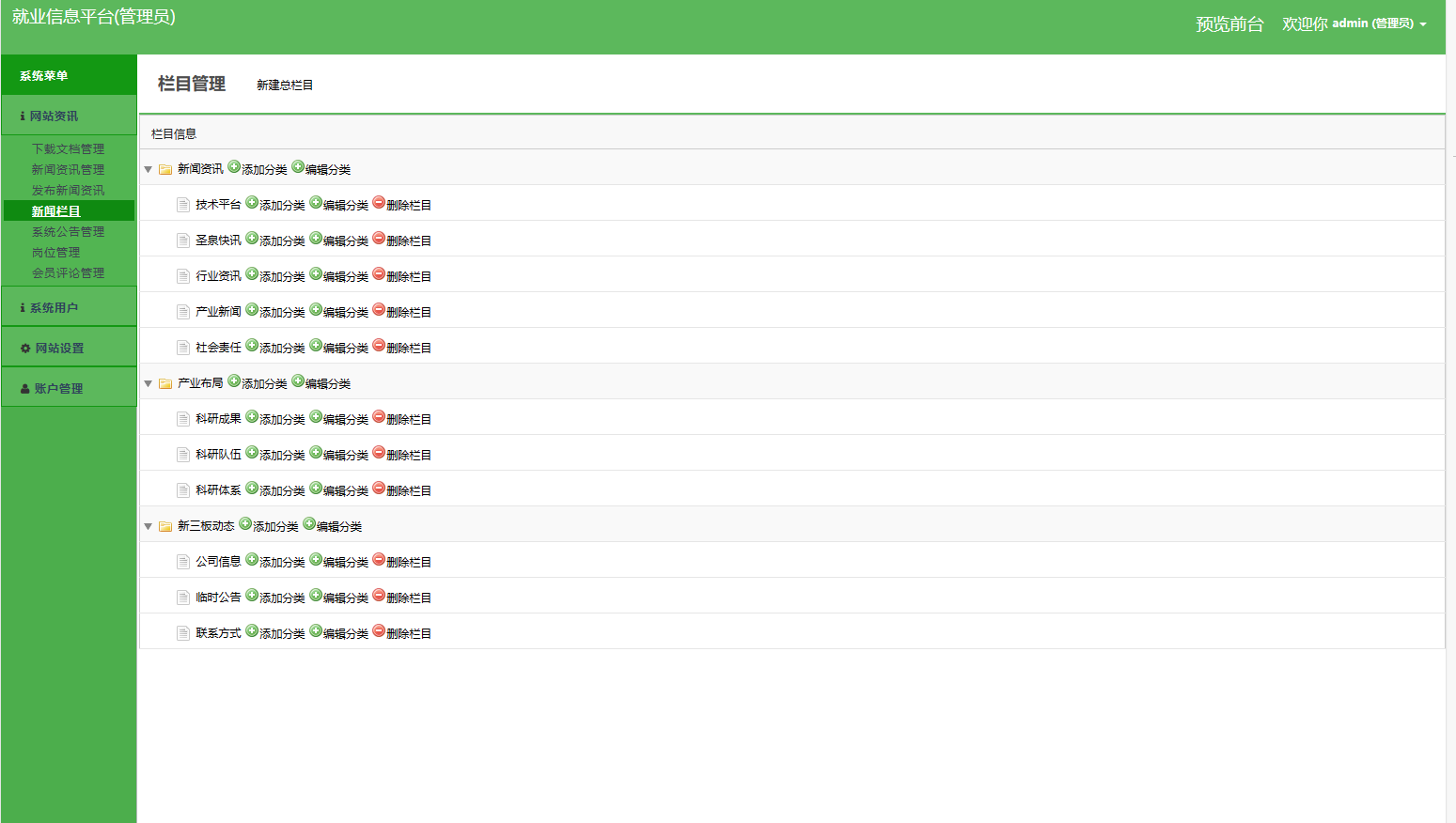Image resolution: width=1456 pixels, height=823 pixels.
Task: Click edit category icon for 行业资讯
Action: pos(316,274)
